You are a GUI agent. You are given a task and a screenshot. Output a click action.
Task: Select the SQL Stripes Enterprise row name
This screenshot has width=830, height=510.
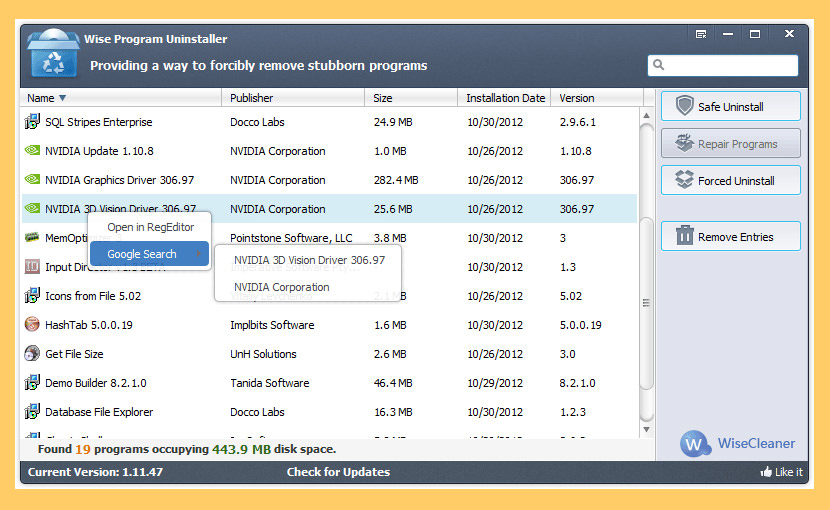click(98, 122)
